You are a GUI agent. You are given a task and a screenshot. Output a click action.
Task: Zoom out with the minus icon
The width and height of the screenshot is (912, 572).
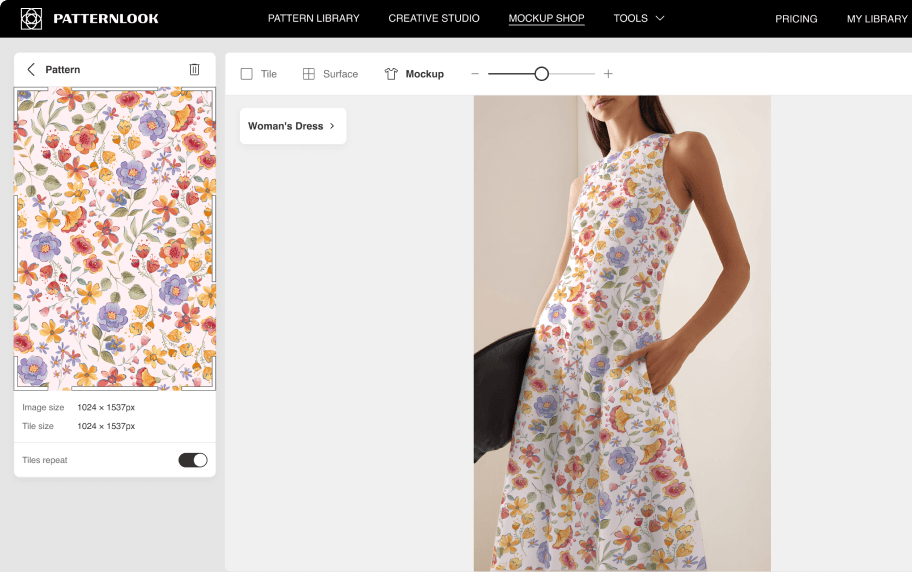pos(475,74)
